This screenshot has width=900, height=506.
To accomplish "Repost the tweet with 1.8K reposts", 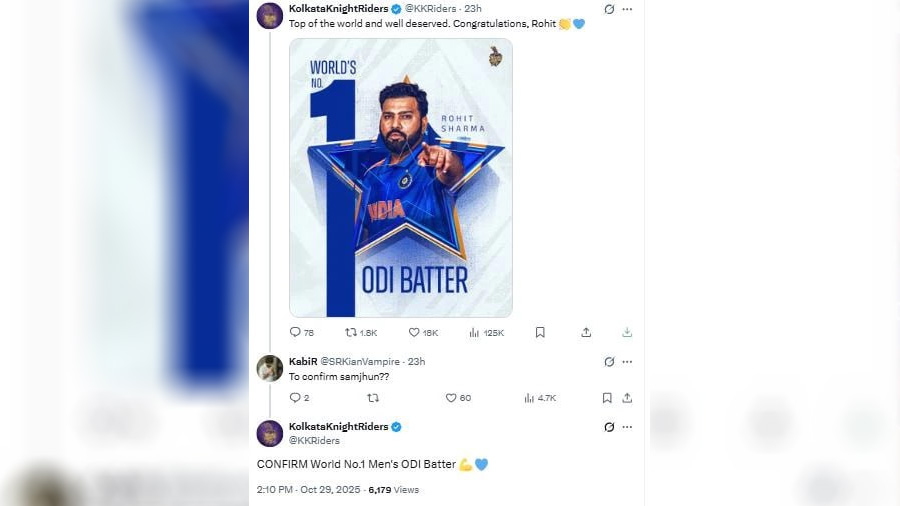I will click(351, 332).
